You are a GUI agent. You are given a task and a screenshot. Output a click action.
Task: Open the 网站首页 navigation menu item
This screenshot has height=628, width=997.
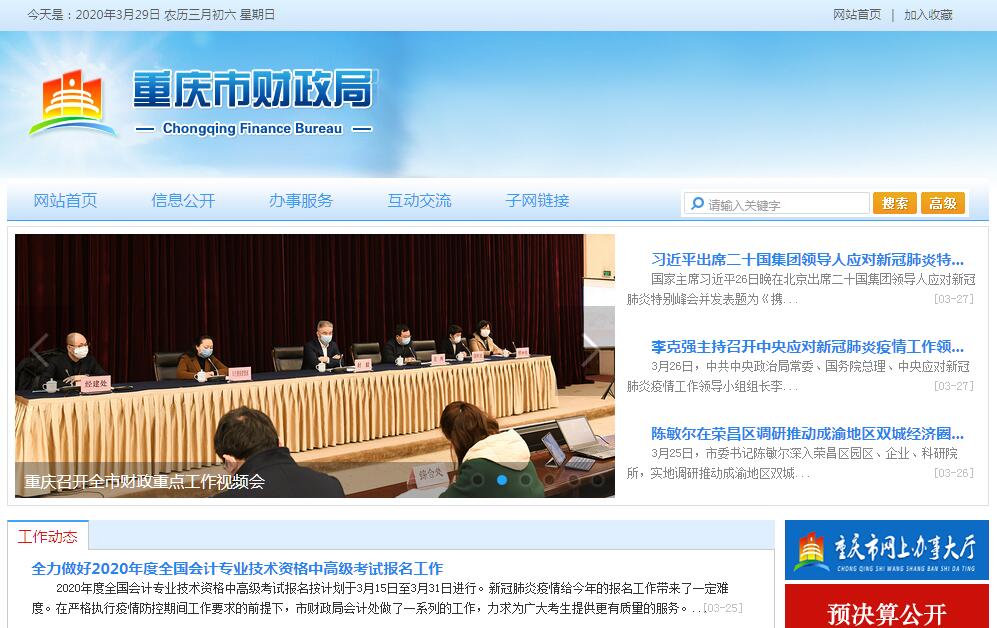pos(65,201)
